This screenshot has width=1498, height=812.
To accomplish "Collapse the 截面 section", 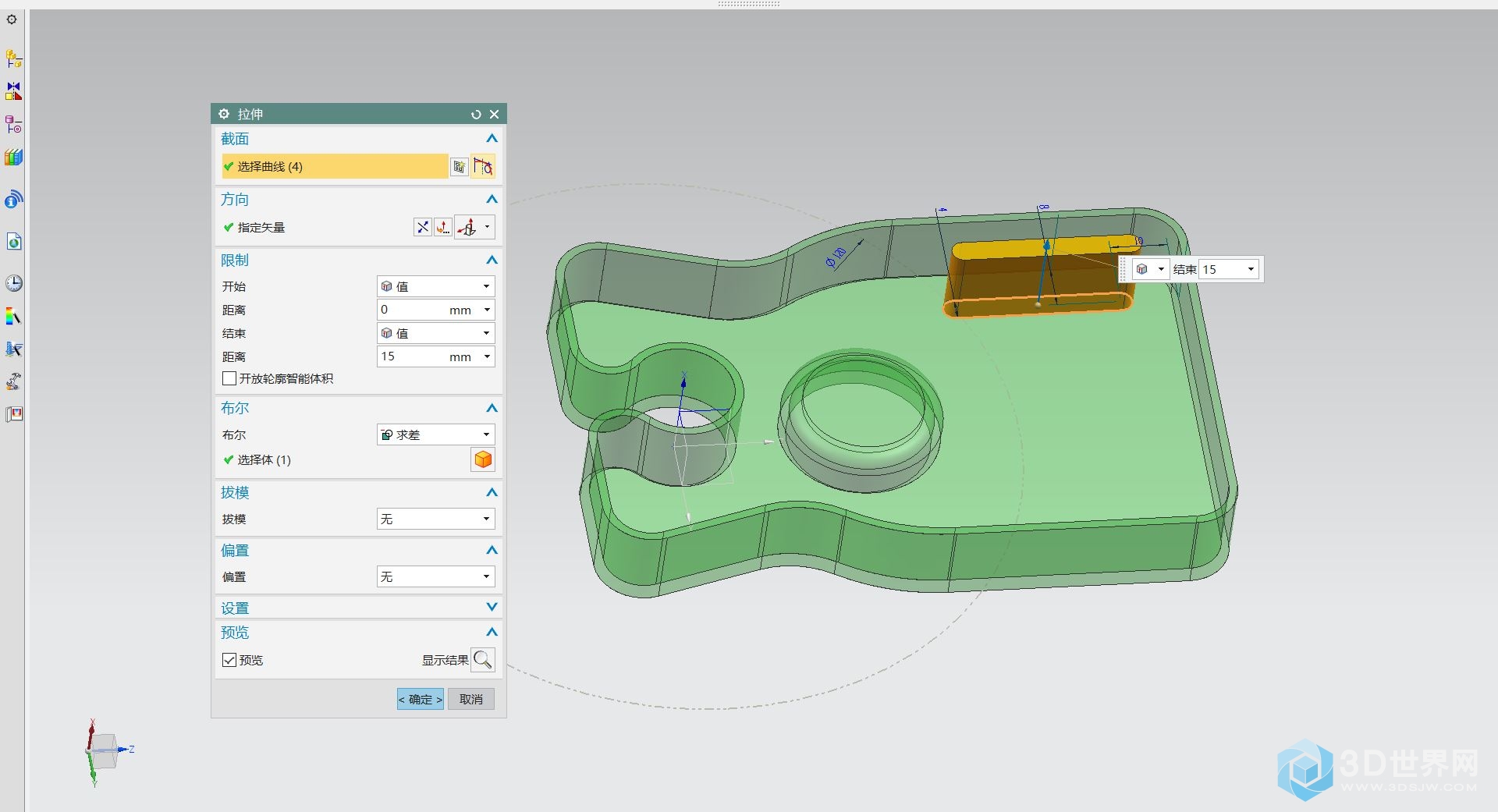I will point(492,139).
